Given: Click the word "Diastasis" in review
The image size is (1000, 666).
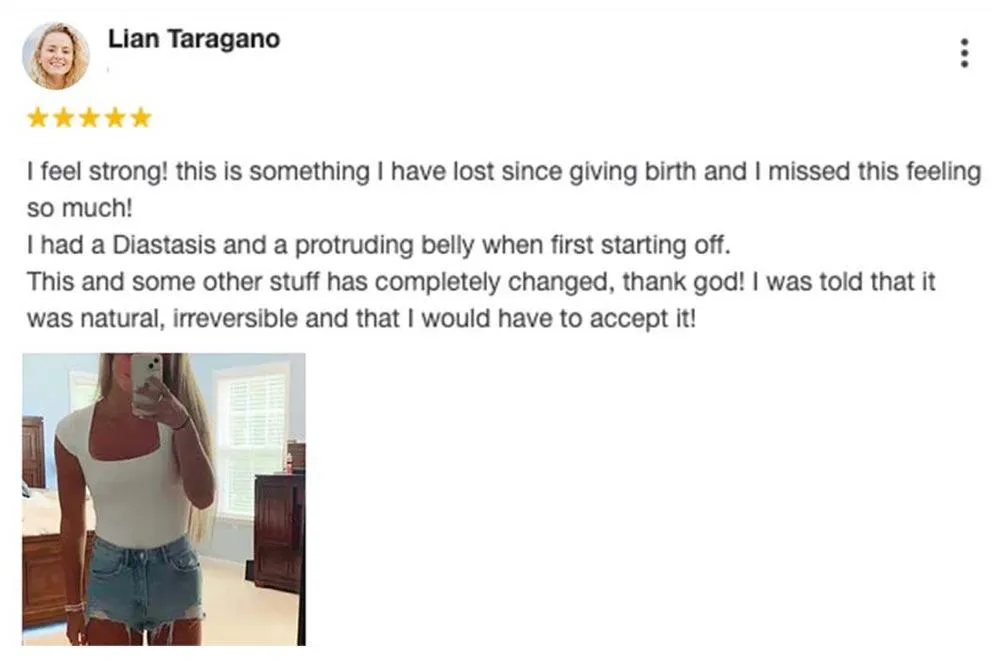Looking at the screenshot, I should (x=164, y=245).
